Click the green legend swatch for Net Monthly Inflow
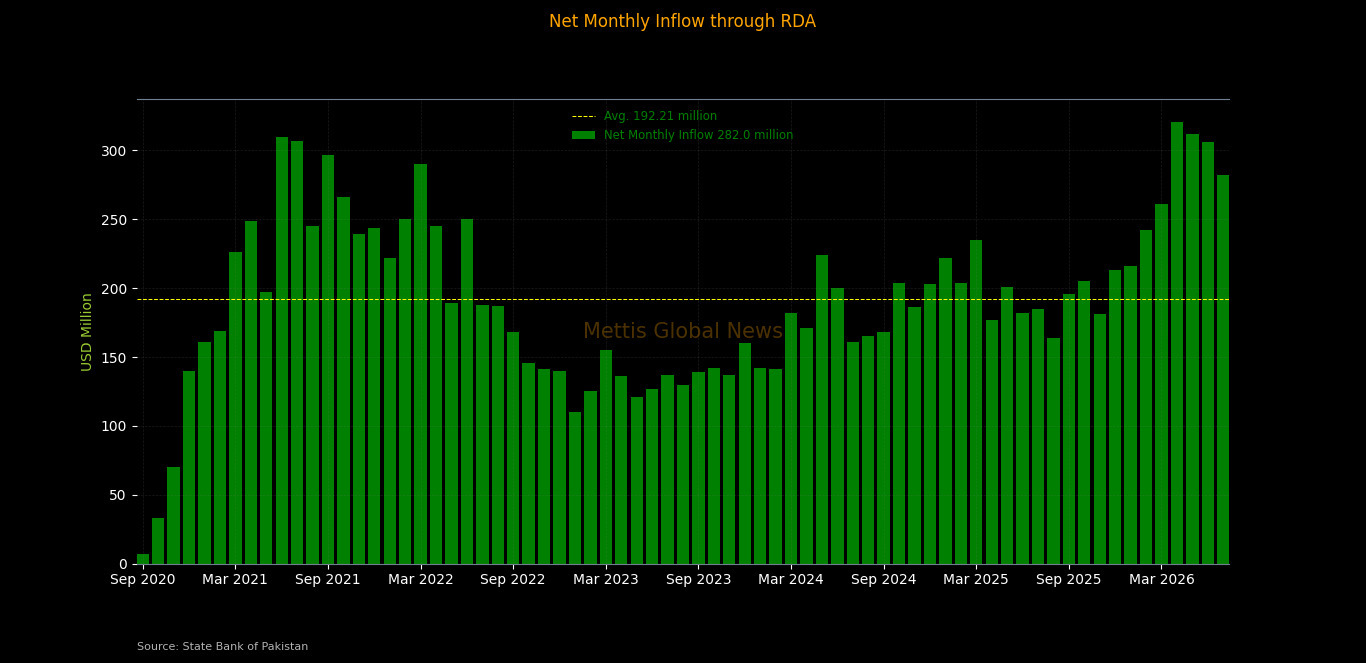 pyautogui.click(x=583, y=135)
